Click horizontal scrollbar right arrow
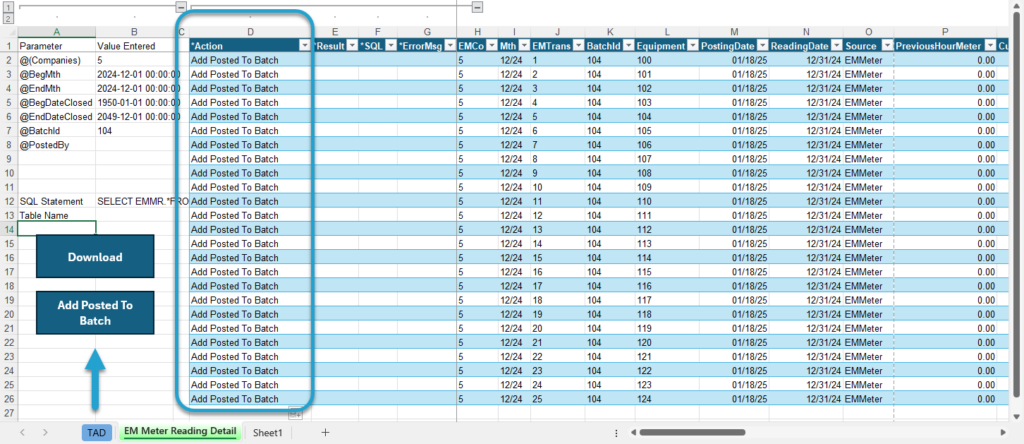Screen dimensions: 1024x444 point(1003,432)
